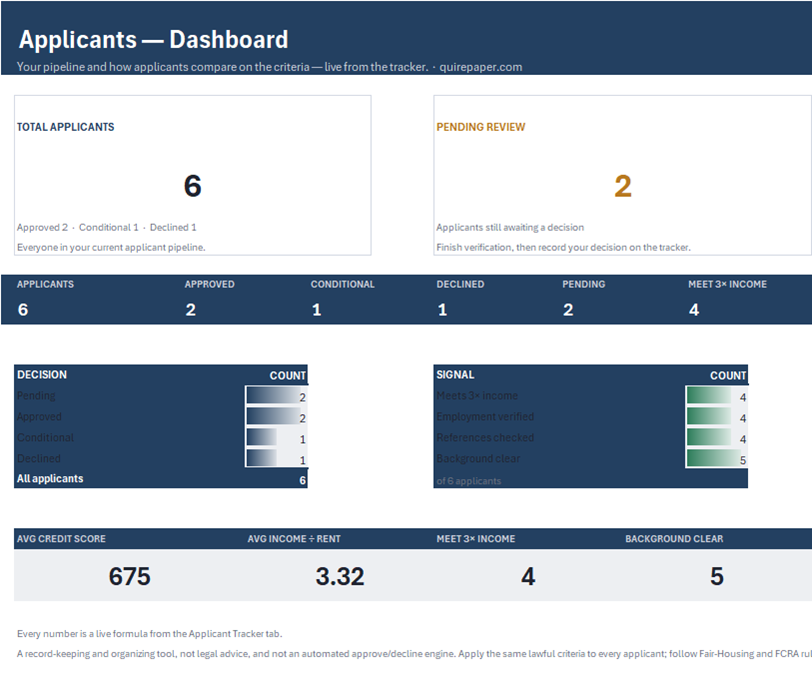Select 'MEET 3× INCOME' header beside Background Clear

[476, 539]
